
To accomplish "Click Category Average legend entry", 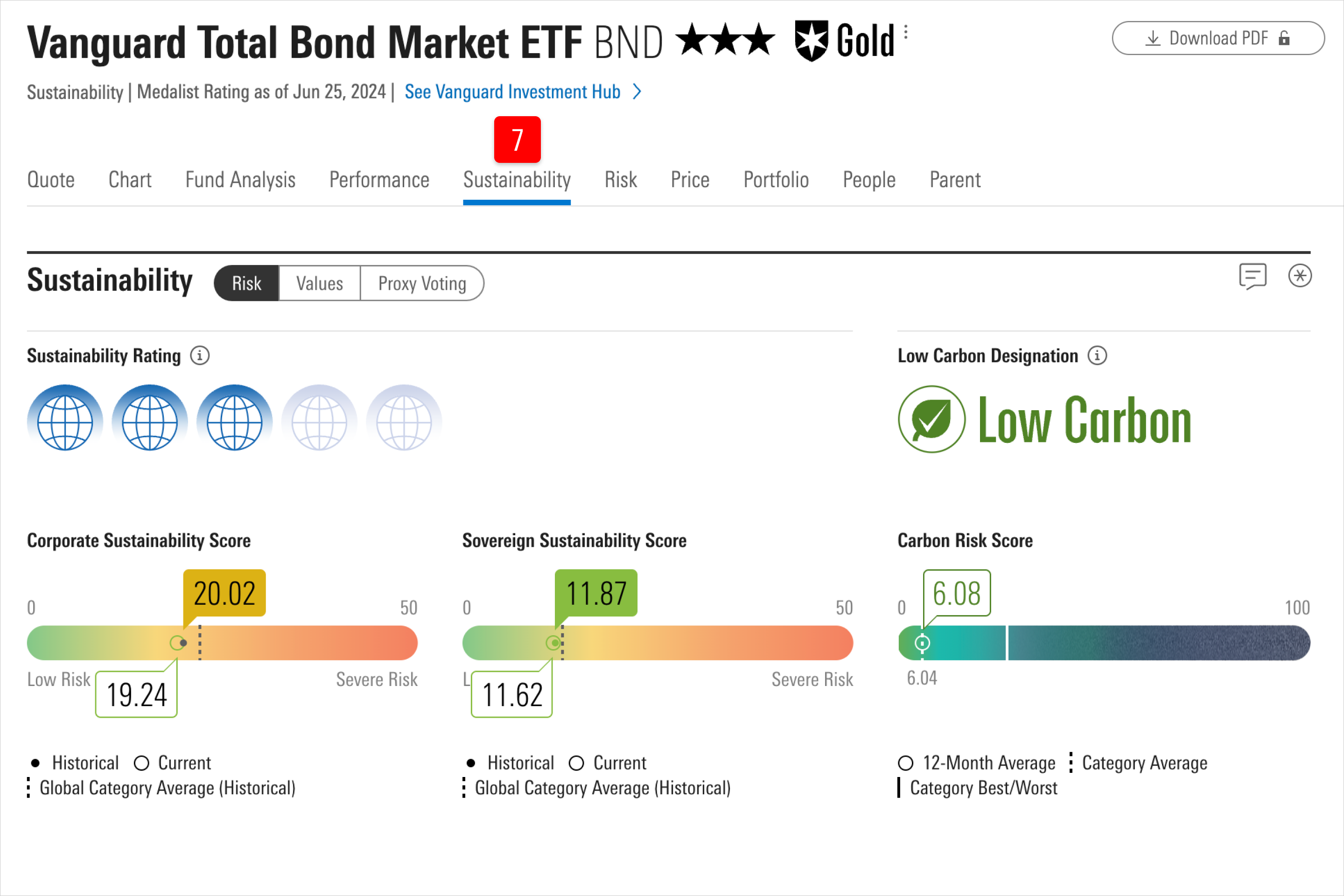I will (x=1137, y=763).
